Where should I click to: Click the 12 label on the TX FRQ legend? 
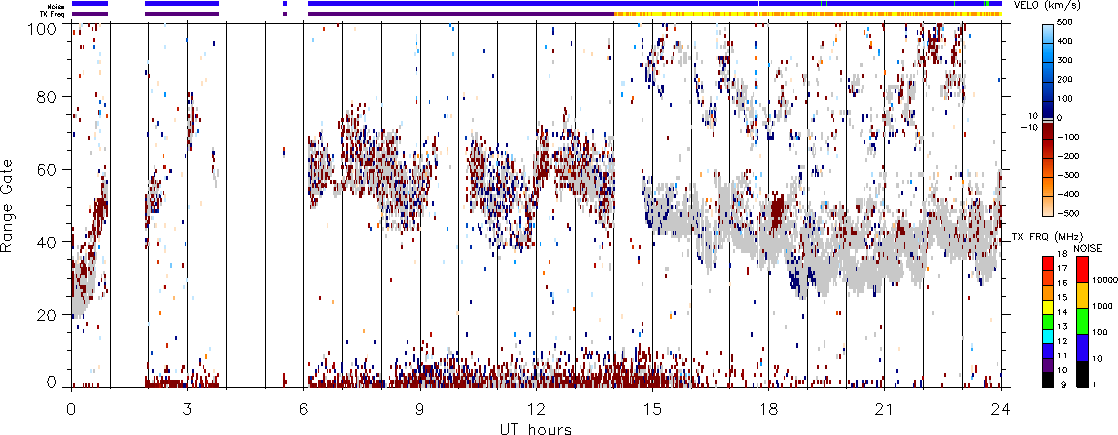click(1062, 341)
